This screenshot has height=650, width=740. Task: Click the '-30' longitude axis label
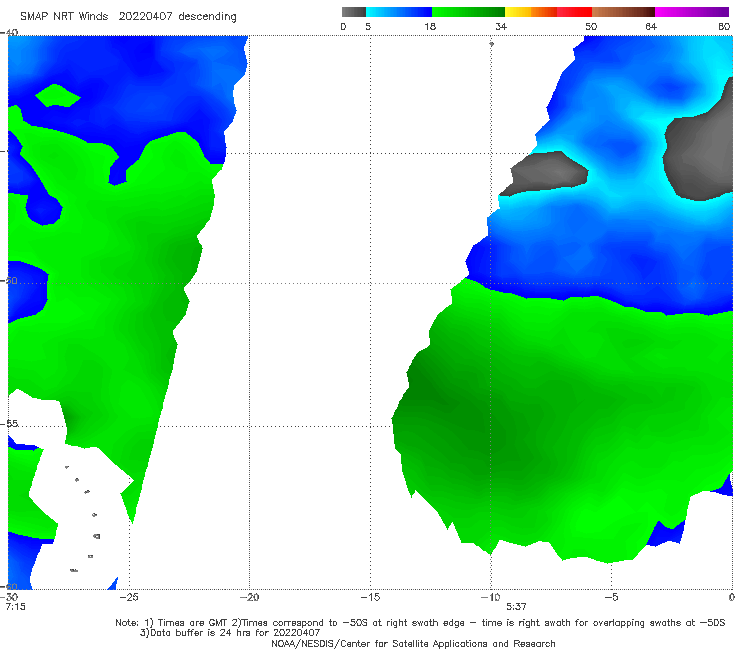[x=9, y=597]
